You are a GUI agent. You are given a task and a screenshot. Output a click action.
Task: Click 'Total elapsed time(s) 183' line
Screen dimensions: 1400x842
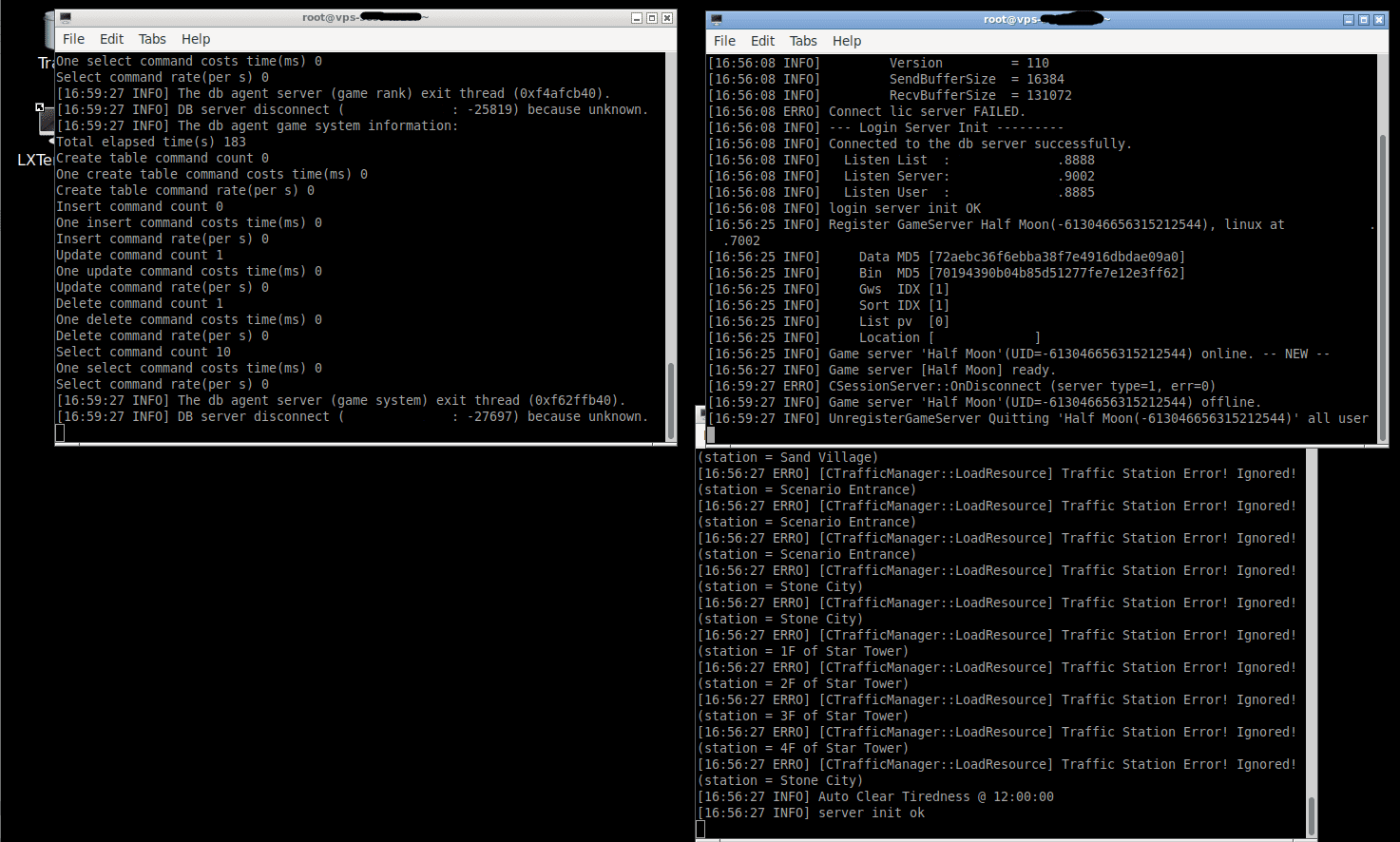[151, 142]
